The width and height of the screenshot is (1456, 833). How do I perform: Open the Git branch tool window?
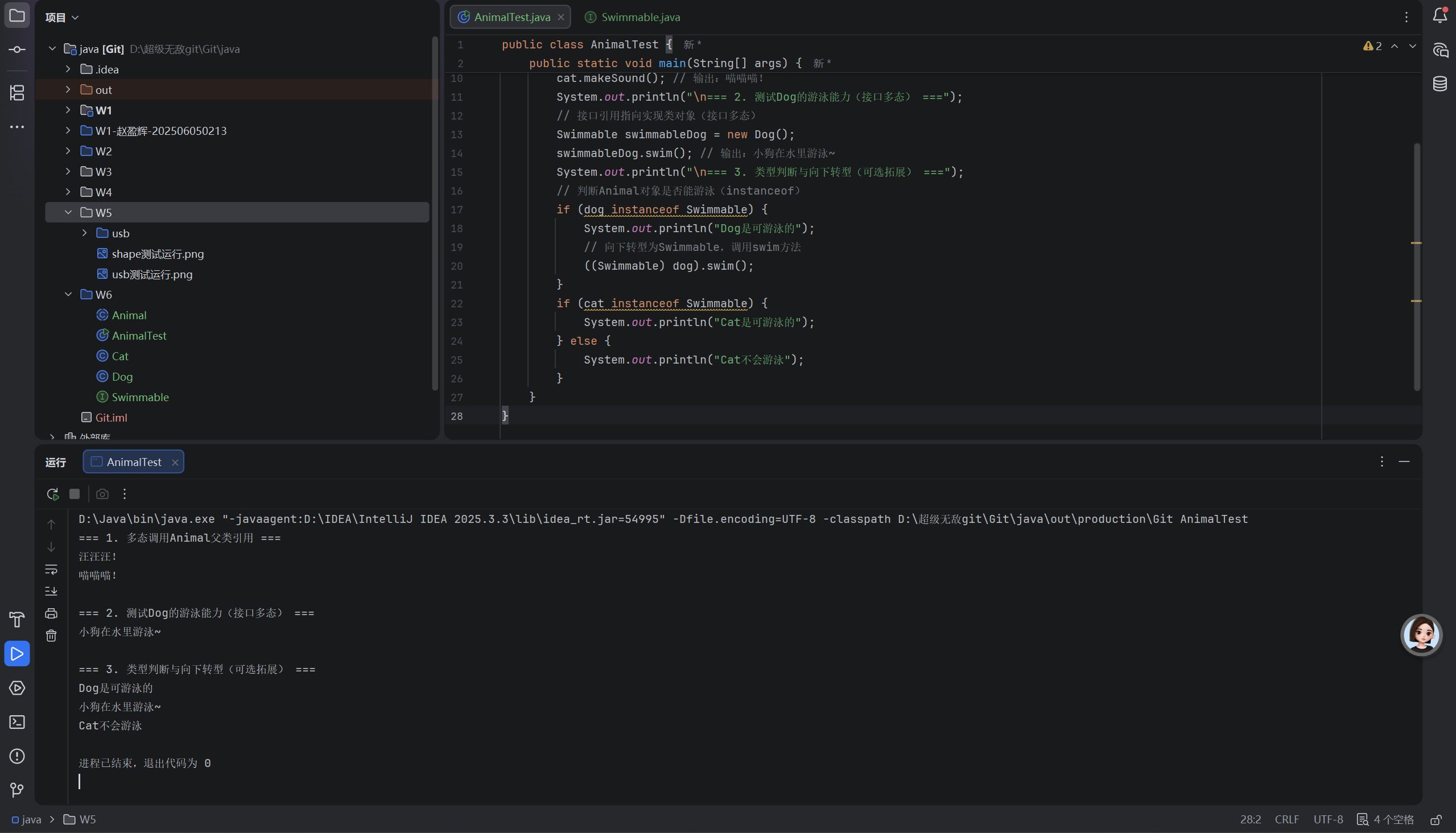(17, 790)
